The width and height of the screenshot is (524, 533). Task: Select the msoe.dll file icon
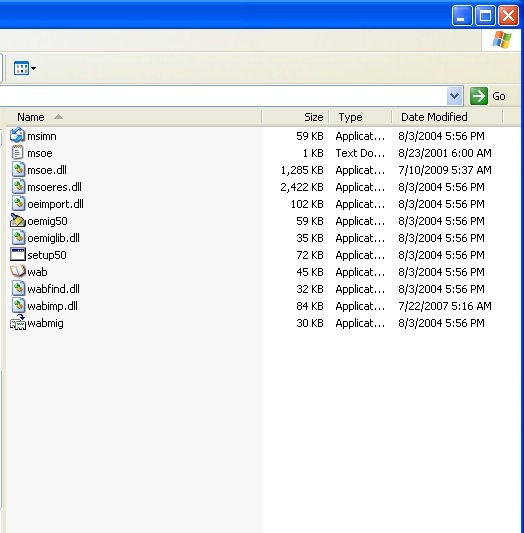point(18,169)
